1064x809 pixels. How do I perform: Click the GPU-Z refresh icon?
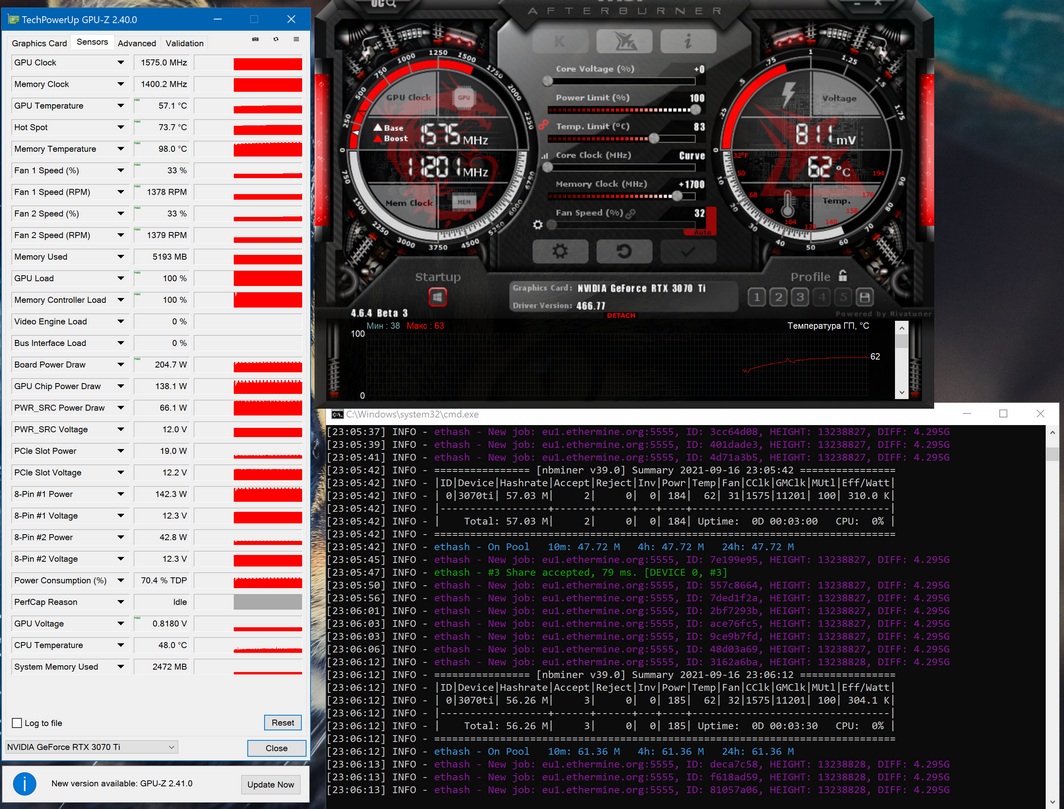[276, 39]
